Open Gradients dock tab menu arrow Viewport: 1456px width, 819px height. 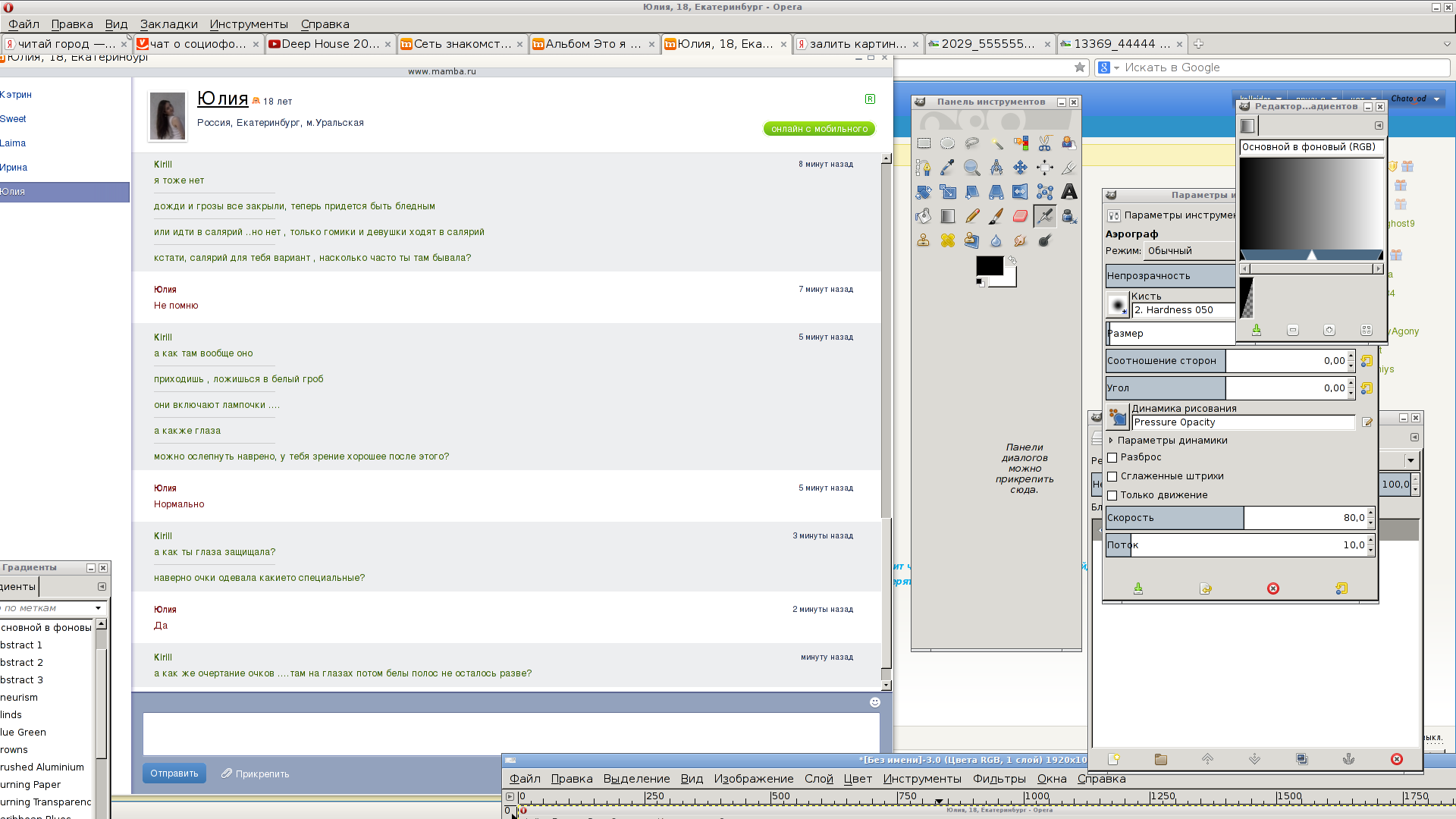coord(102,587)
